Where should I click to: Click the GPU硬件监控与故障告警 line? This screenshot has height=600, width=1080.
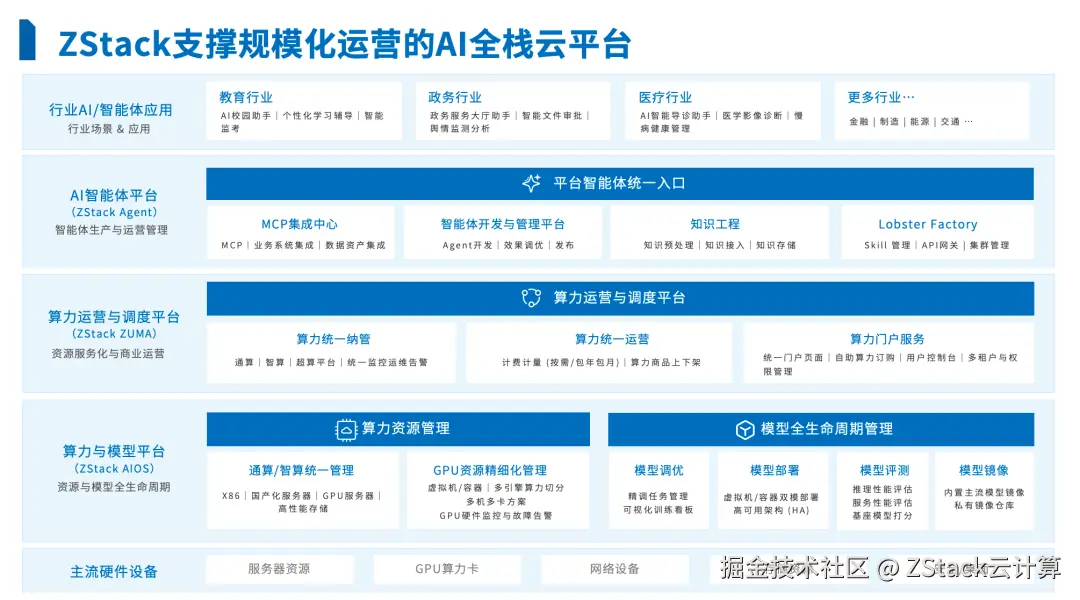pos(496,515)
